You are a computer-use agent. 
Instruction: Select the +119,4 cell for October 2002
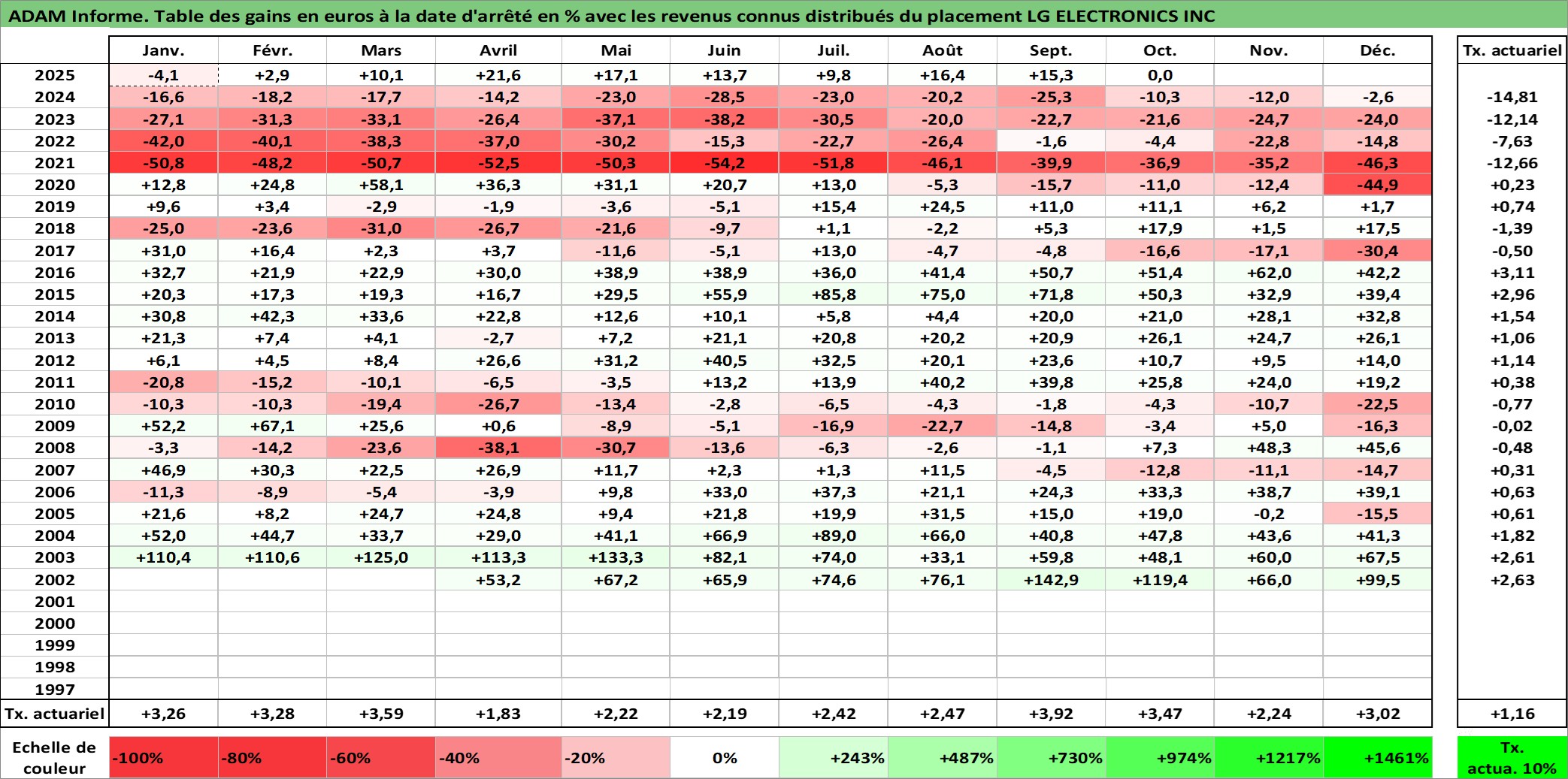[1160, 579]
